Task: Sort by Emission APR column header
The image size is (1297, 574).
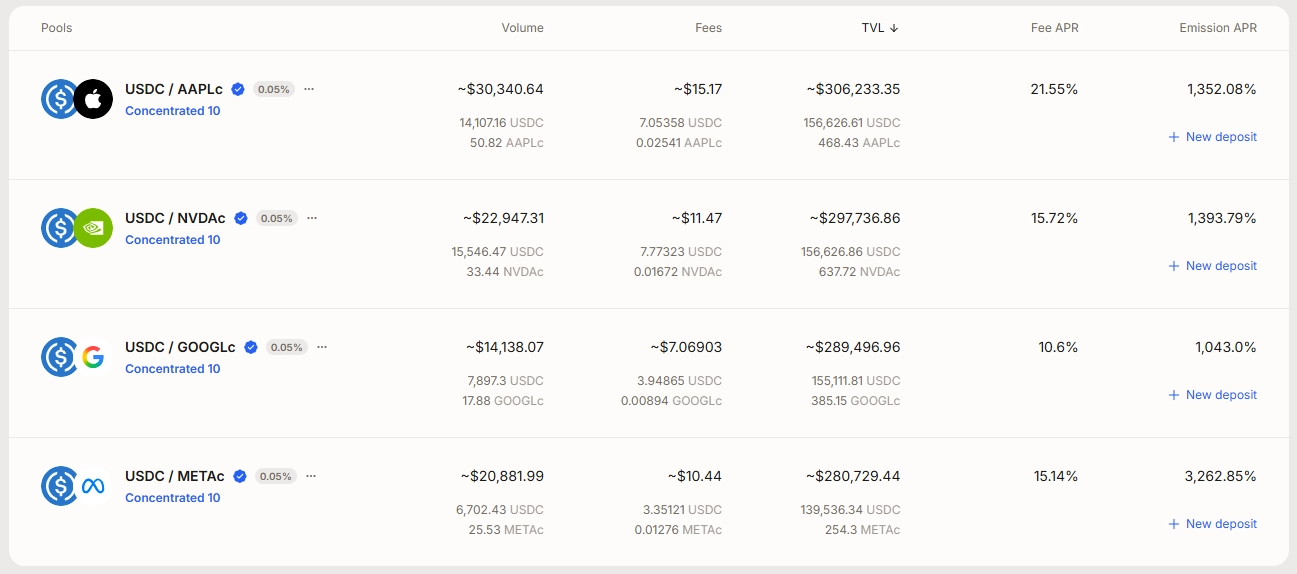Action: pos(1218,28)
